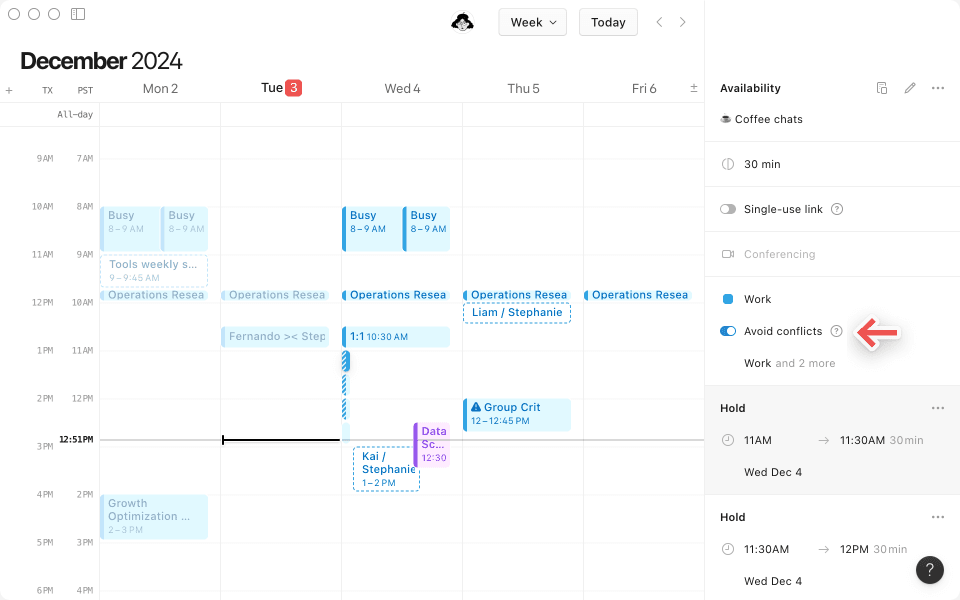Click the Today button
960x600 pixels.
[608, 22]
